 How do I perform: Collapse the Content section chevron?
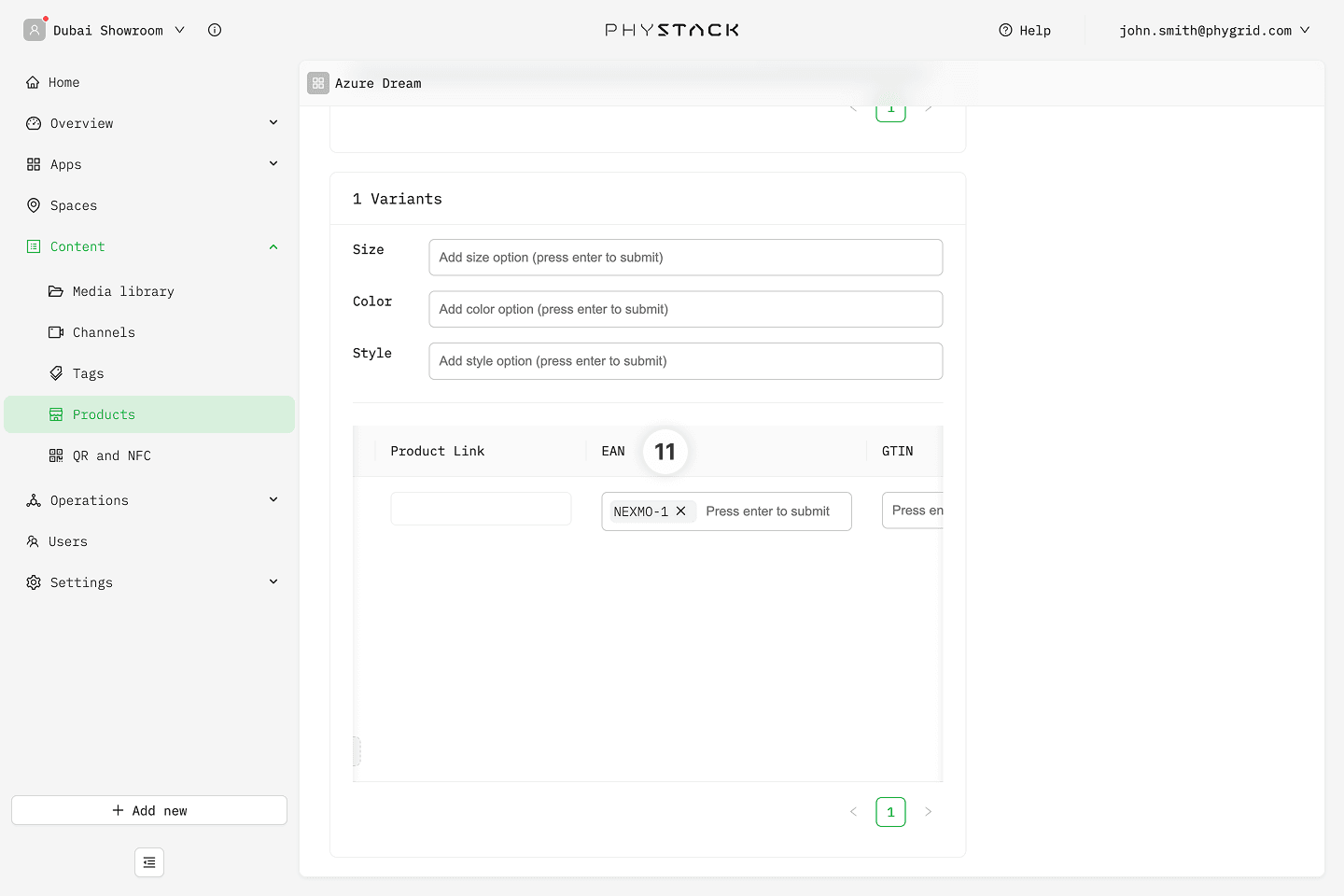pos(273,246)
